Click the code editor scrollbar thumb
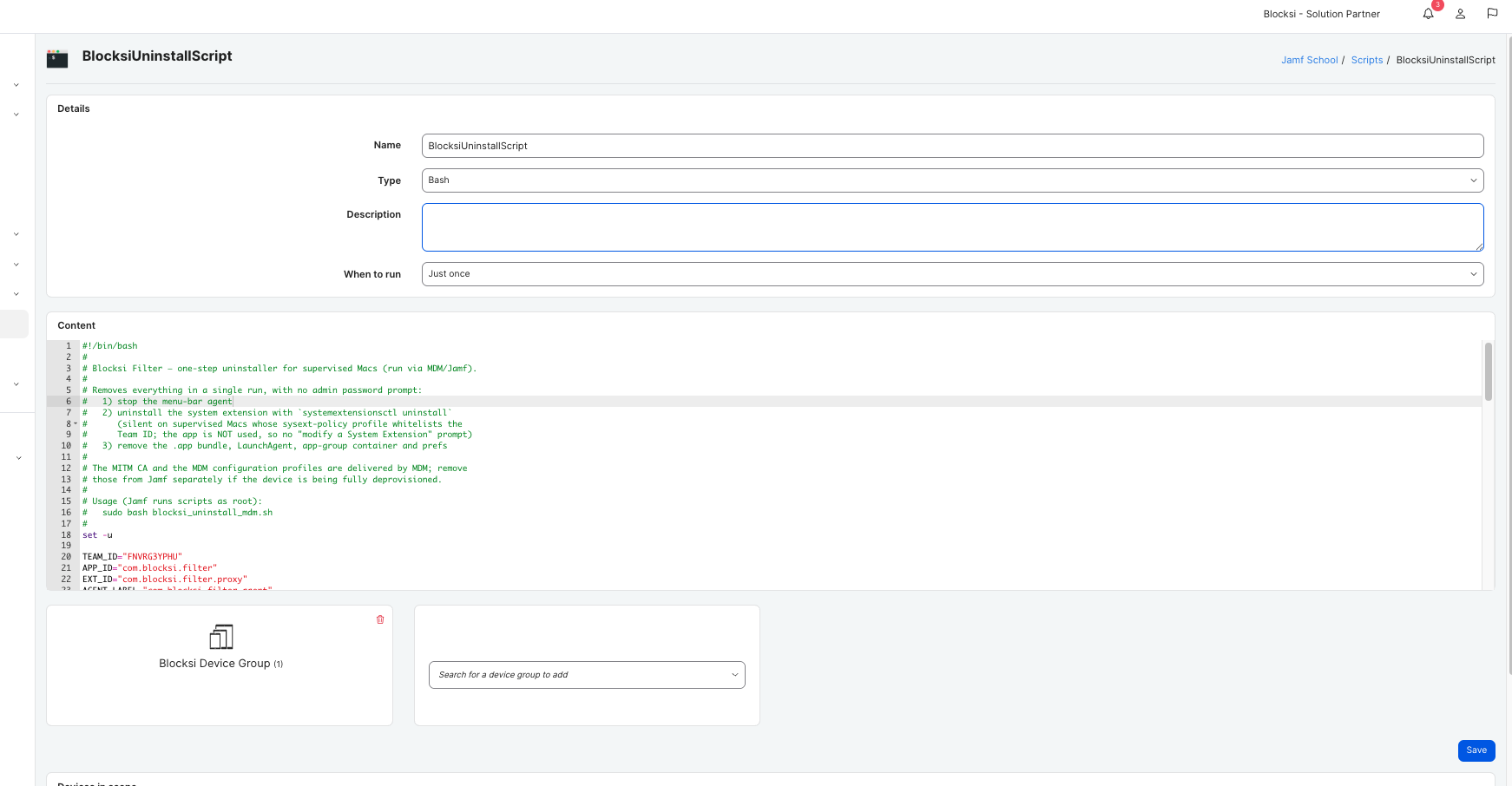The height and width of the screenshot is (786, 1512). point(1488,371)
